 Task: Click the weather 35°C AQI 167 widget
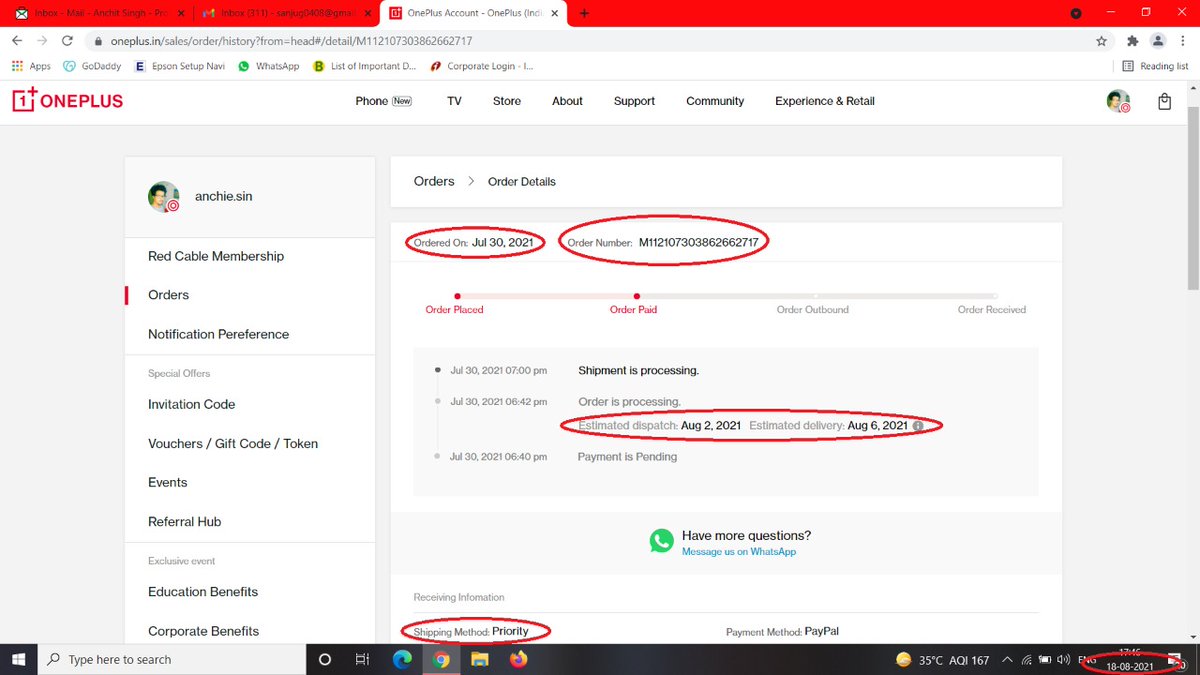pos(942,660)
